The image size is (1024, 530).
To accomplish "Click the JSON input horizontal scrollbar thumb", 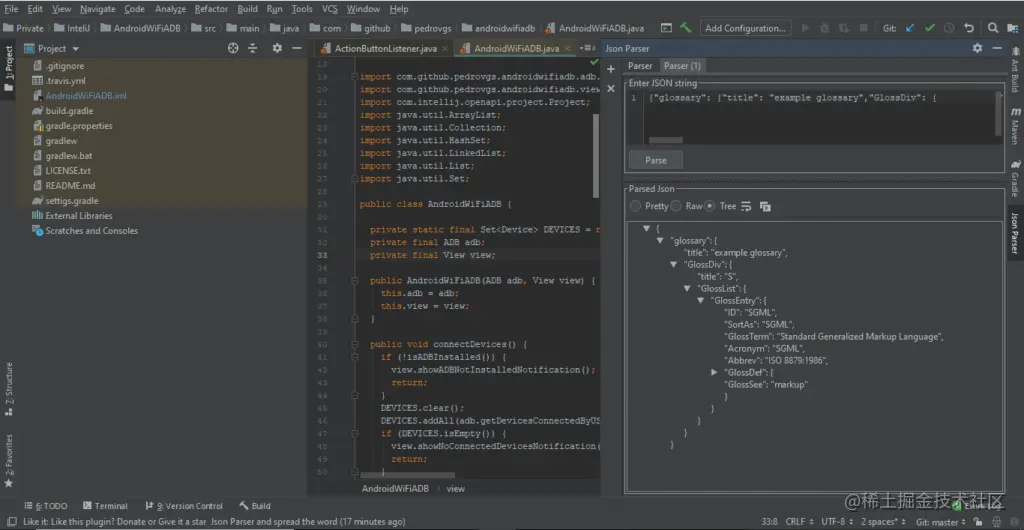I will pyautogui.click(x=666, y=140).
